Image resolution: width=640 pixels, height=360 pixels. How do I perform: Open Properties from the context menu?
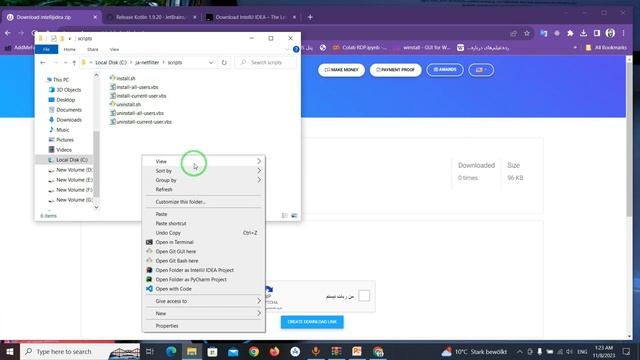204,326
